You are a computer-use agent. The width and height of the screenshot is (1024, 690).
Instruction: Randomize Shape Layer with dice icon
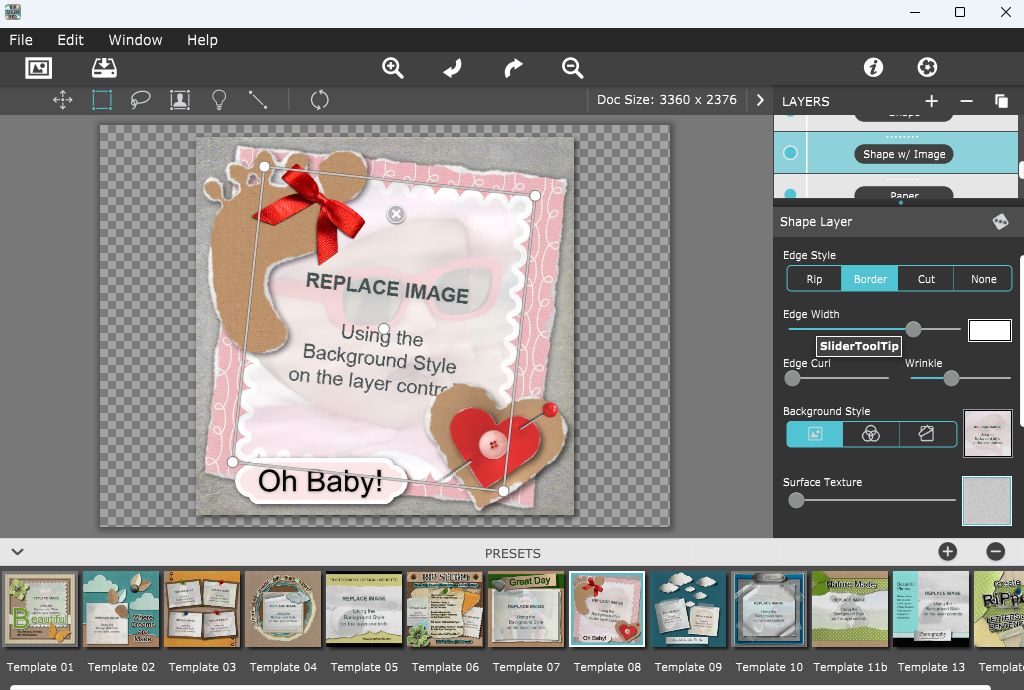[1000, 222]
